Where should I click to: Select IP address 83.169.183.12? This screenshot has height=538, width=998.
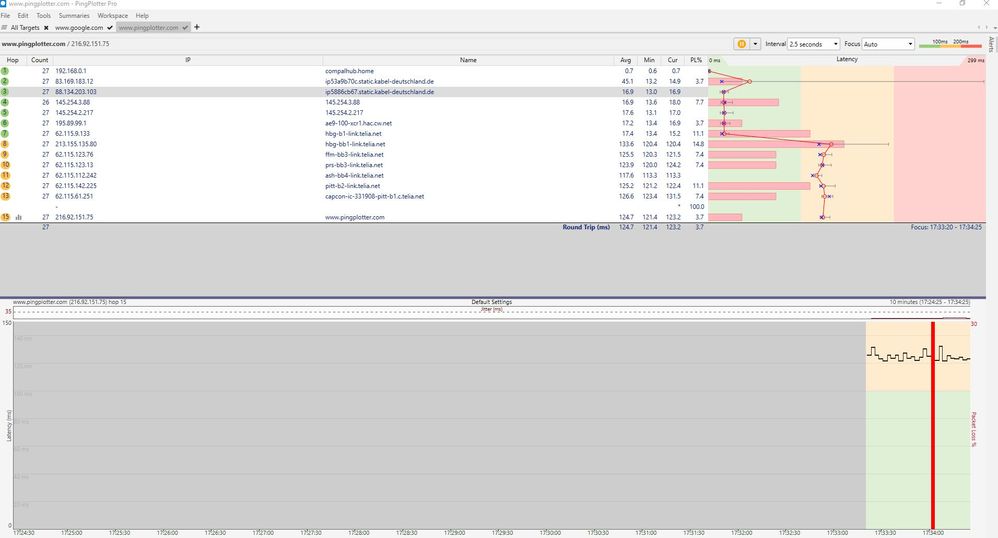tap(74, 81)
